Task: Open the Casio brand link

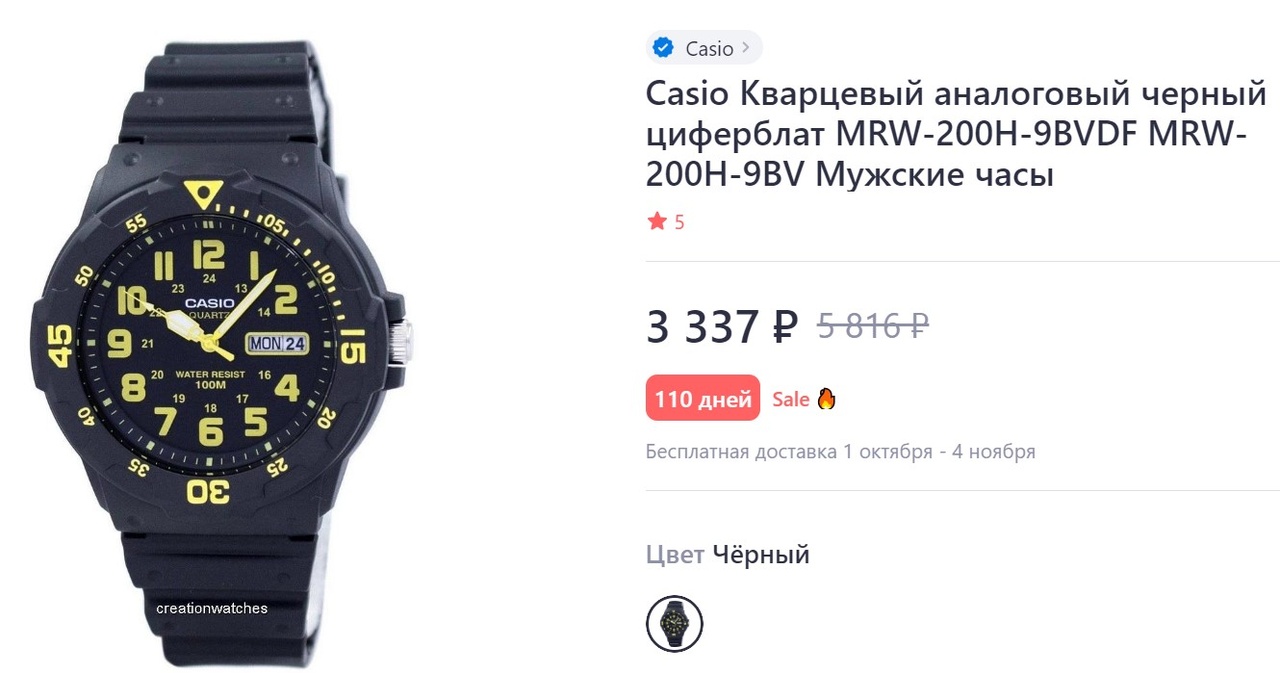Action: click(704, 48)
